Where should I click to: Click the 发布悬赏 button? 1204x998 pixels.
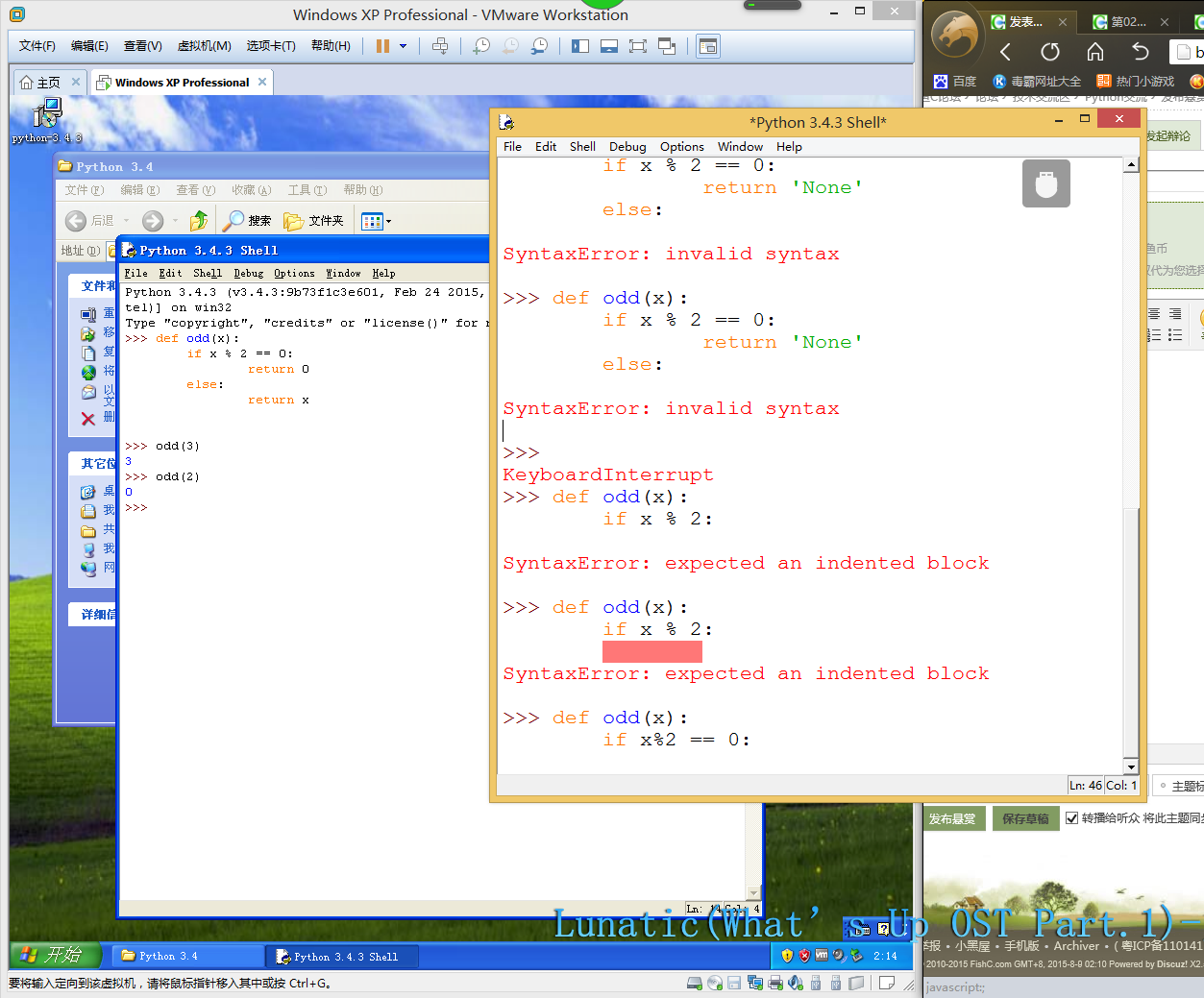point(952,818)
